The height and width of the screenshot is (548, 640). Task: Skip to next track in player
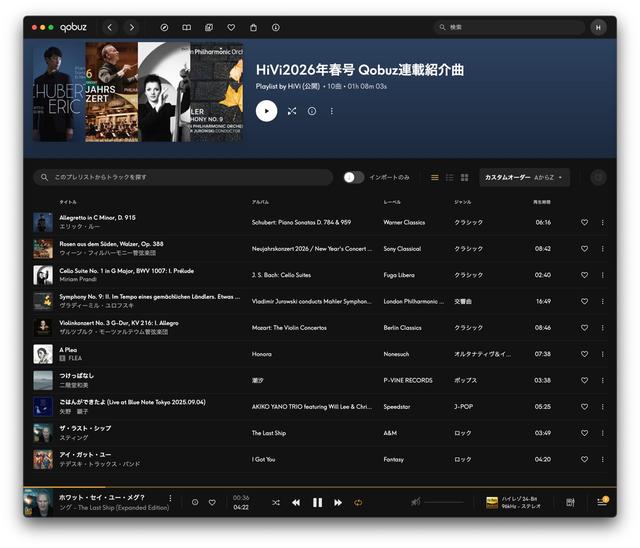(338, 502)
